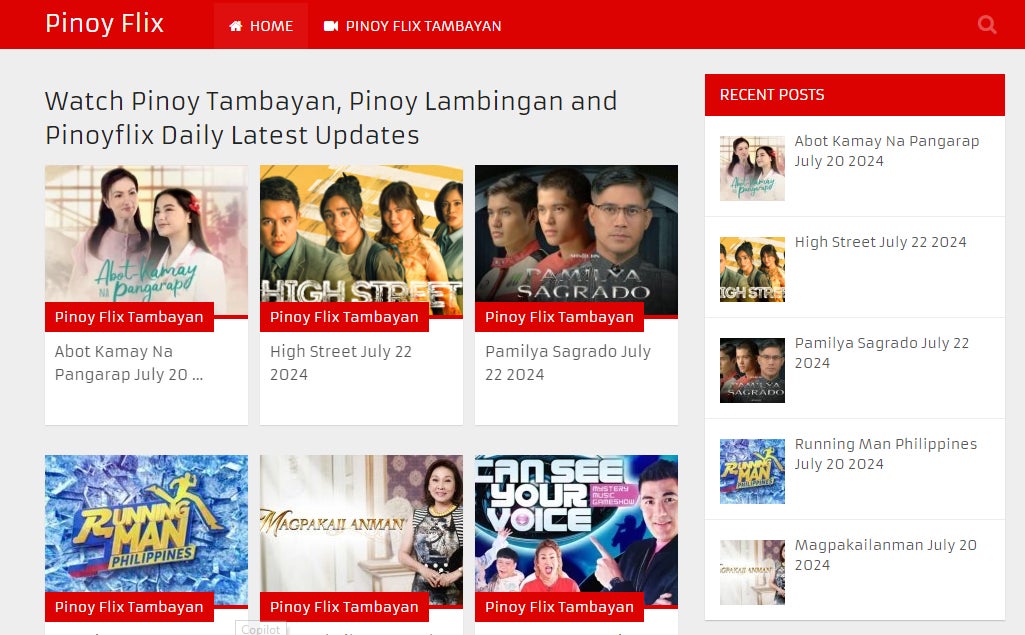The image size is (1025, 635).
Task: Open 'High Street July 22 2024' card title
Action: coord(341,363)
